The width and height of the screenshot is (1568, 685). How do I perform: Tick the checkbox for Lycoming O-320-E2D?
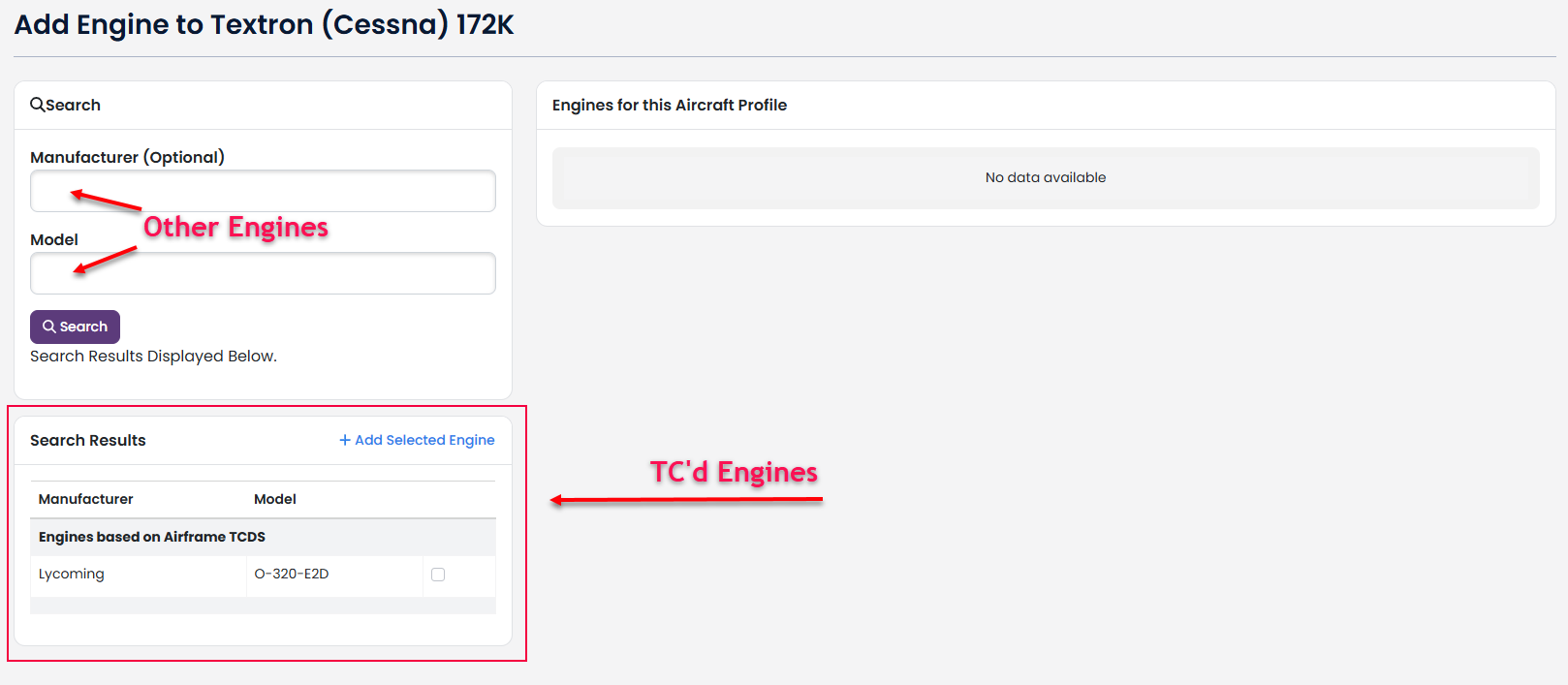[x=438, y=575]
